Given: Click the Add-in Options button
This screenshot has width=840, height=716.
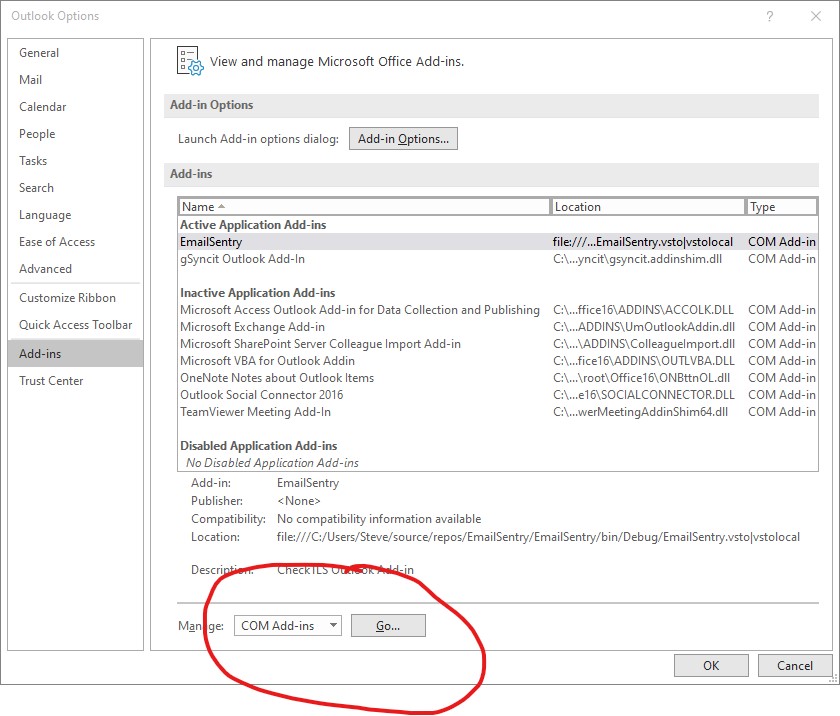Looking at the screenshot, I should click(x=403, y=139).
